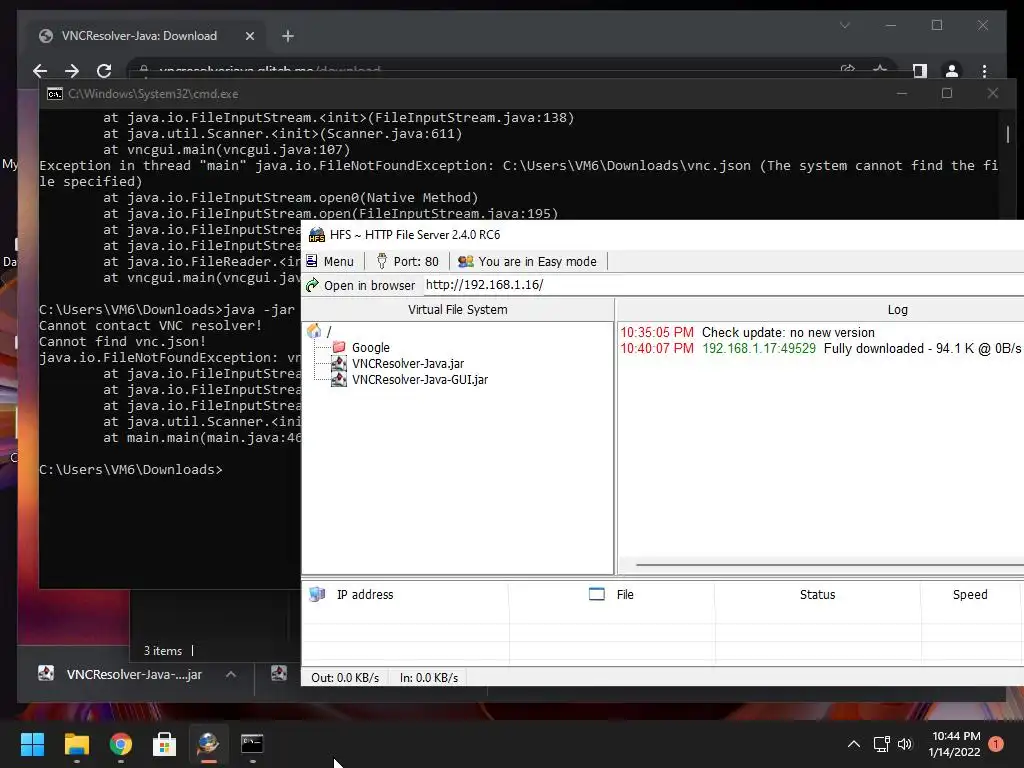Change the HFS Port: 80 setting
This screenshot has height=768, width=1024.
click(x=408, y=261)
